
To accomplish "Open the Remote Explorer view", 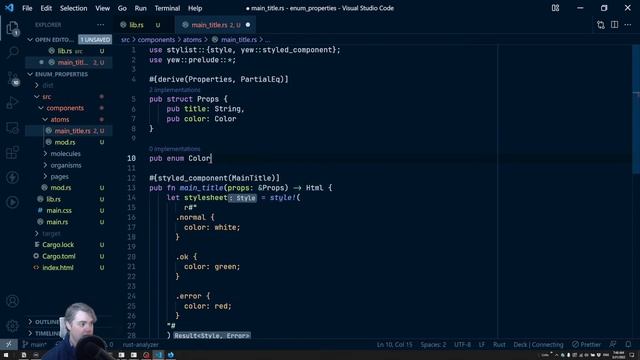I will tap(12, 128).
